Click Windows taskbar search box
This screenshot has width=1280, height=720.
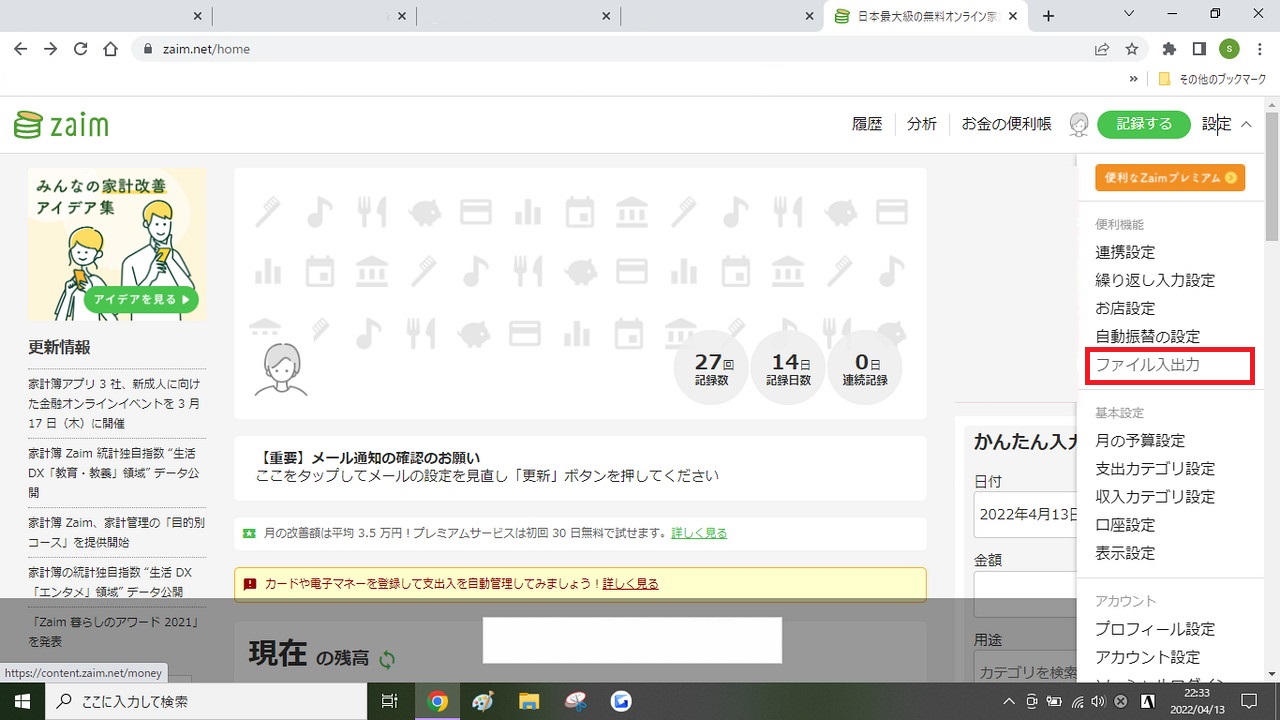(x=206, y=701)
